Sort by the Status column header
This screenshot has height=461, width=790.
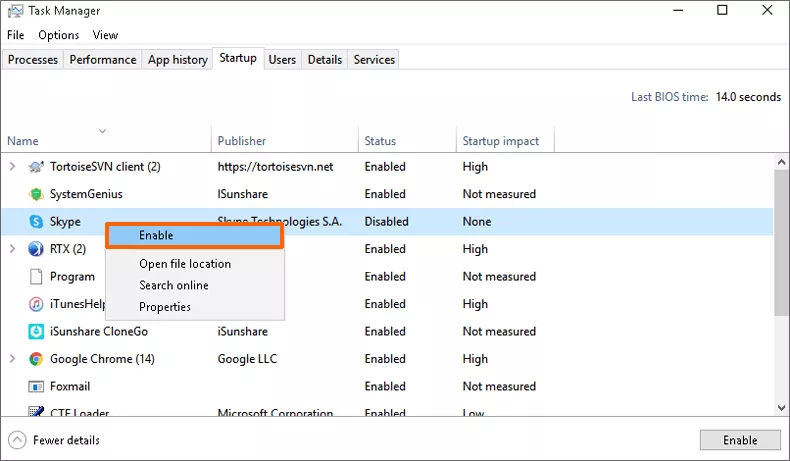click(380, 141)
